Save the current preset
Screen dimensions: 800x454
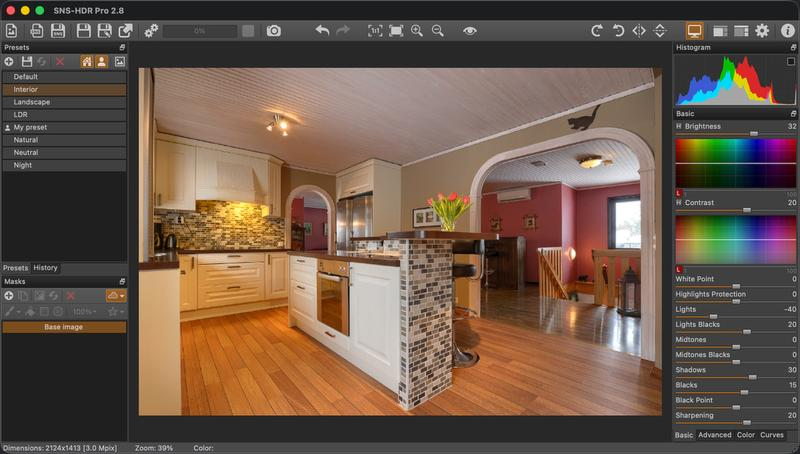click(27, 62)
